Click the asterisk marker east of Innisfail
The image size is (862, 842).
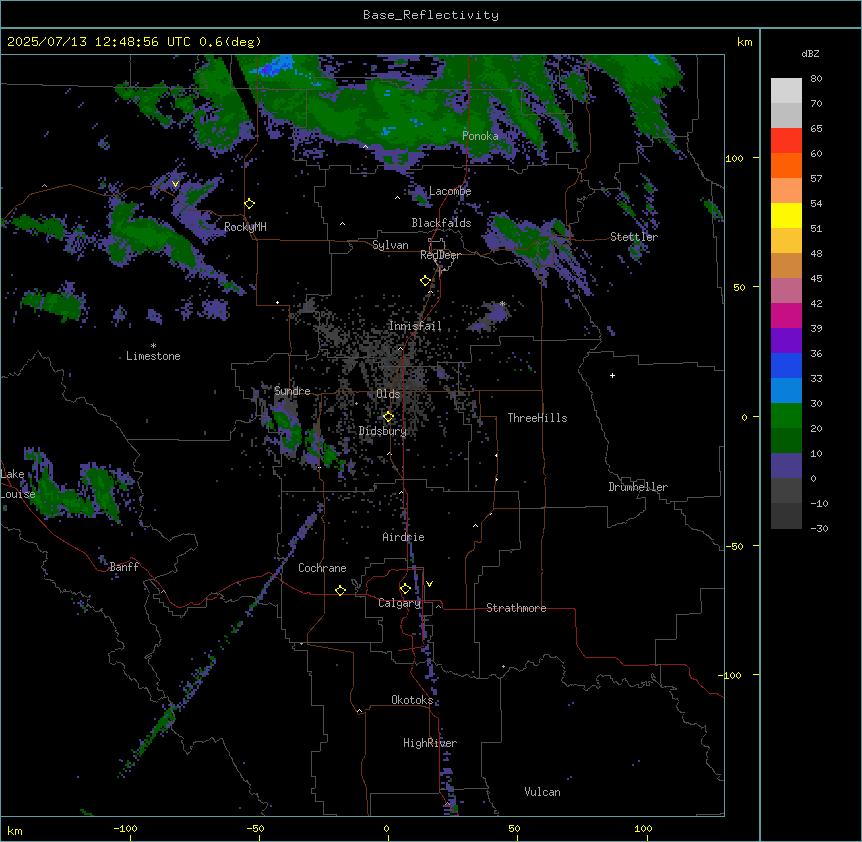(502, 304)
